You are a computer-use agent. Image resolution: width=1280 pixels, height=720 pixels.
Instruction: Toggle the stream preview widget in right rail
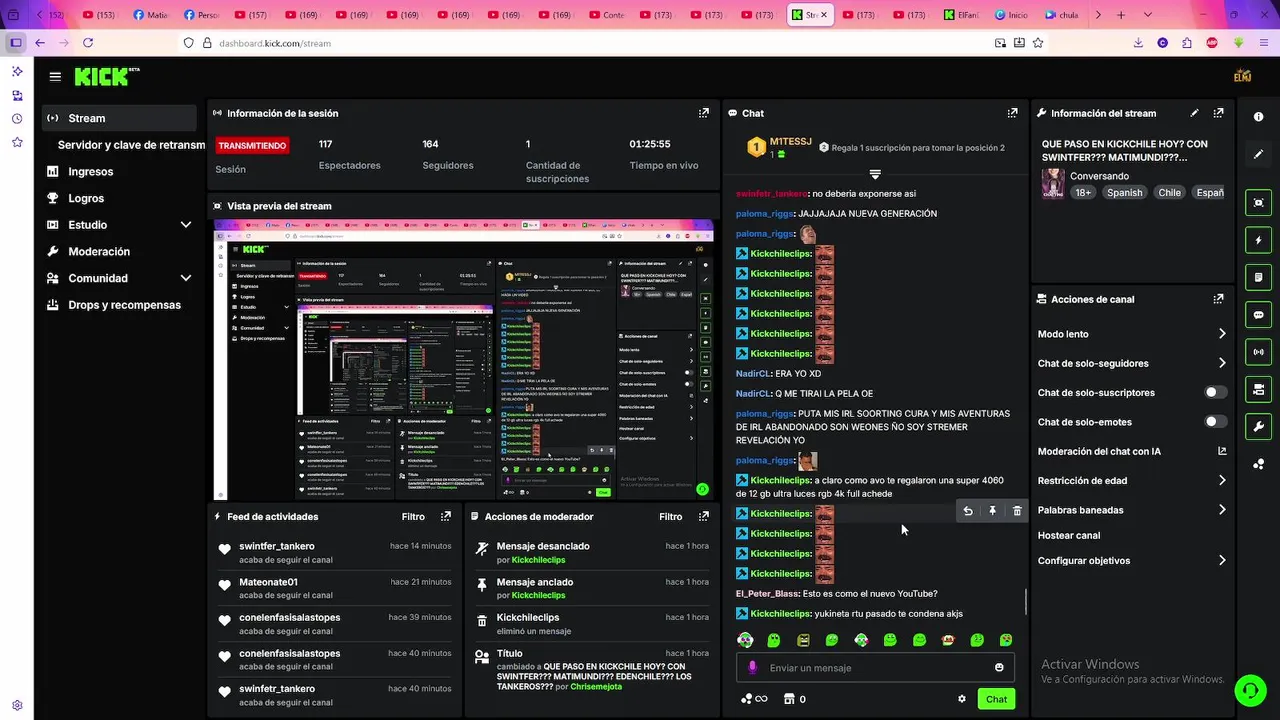[1259, 202]
